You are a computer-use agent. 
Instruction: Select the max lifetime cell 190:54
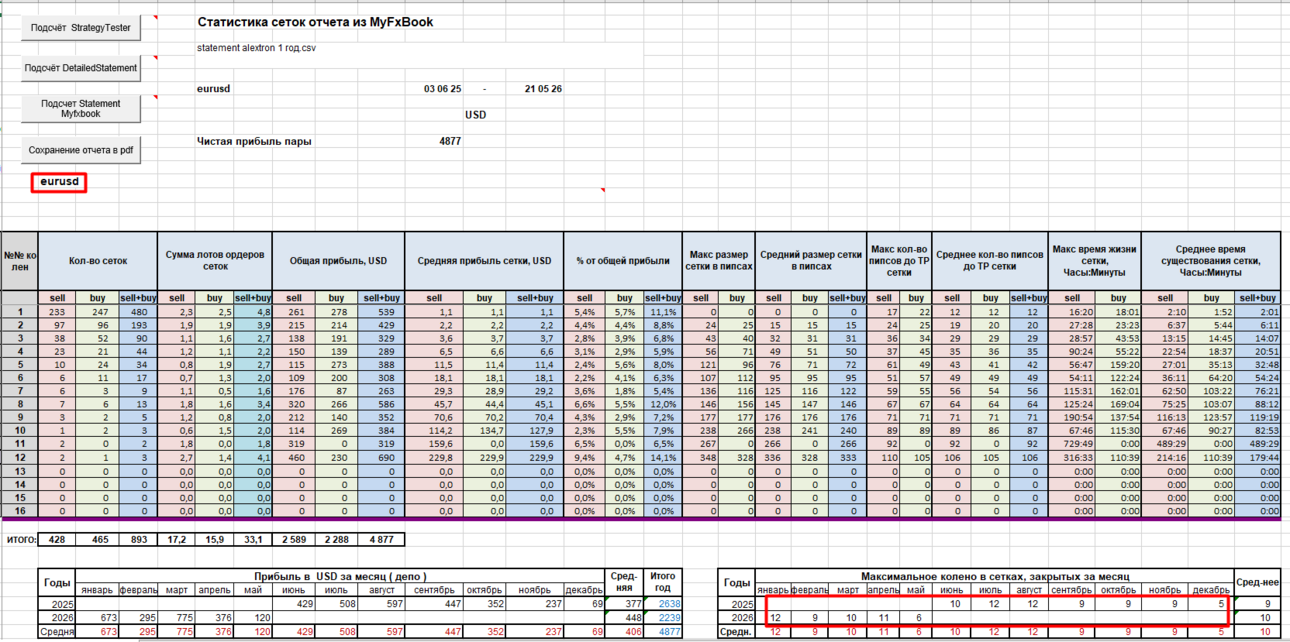tap(1073, 417)
